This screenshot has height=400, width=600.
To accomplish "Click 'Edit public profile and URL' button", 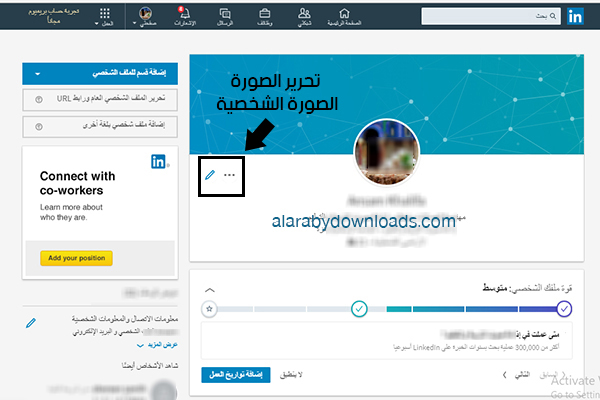I will pos(100,100).
